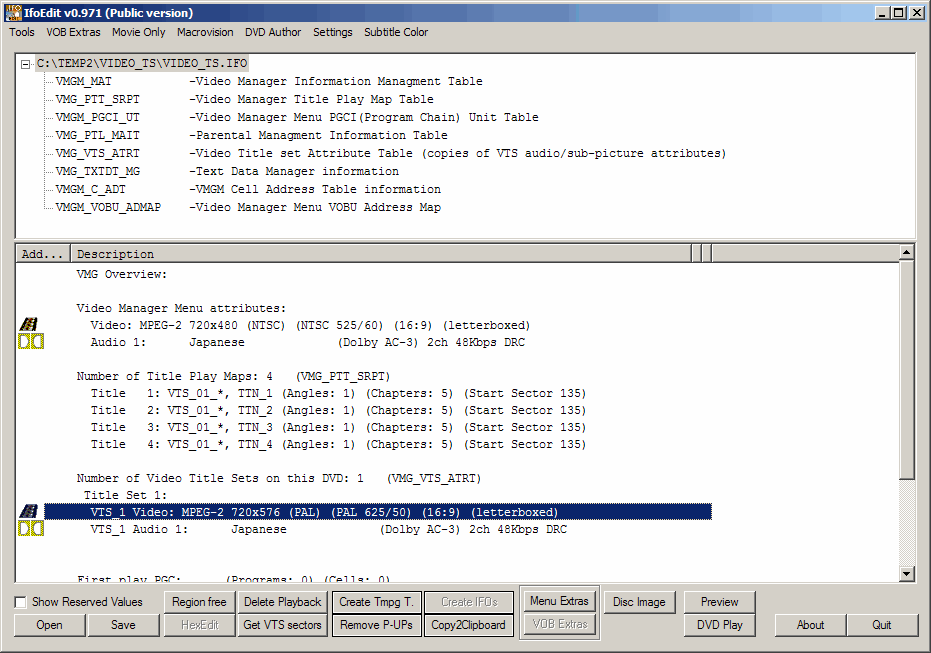Collapse the VIDEO_TS.IFO tree root node
Image resolution: width=931 pixels, height=653 pixels.
click(x=26, y=64)
